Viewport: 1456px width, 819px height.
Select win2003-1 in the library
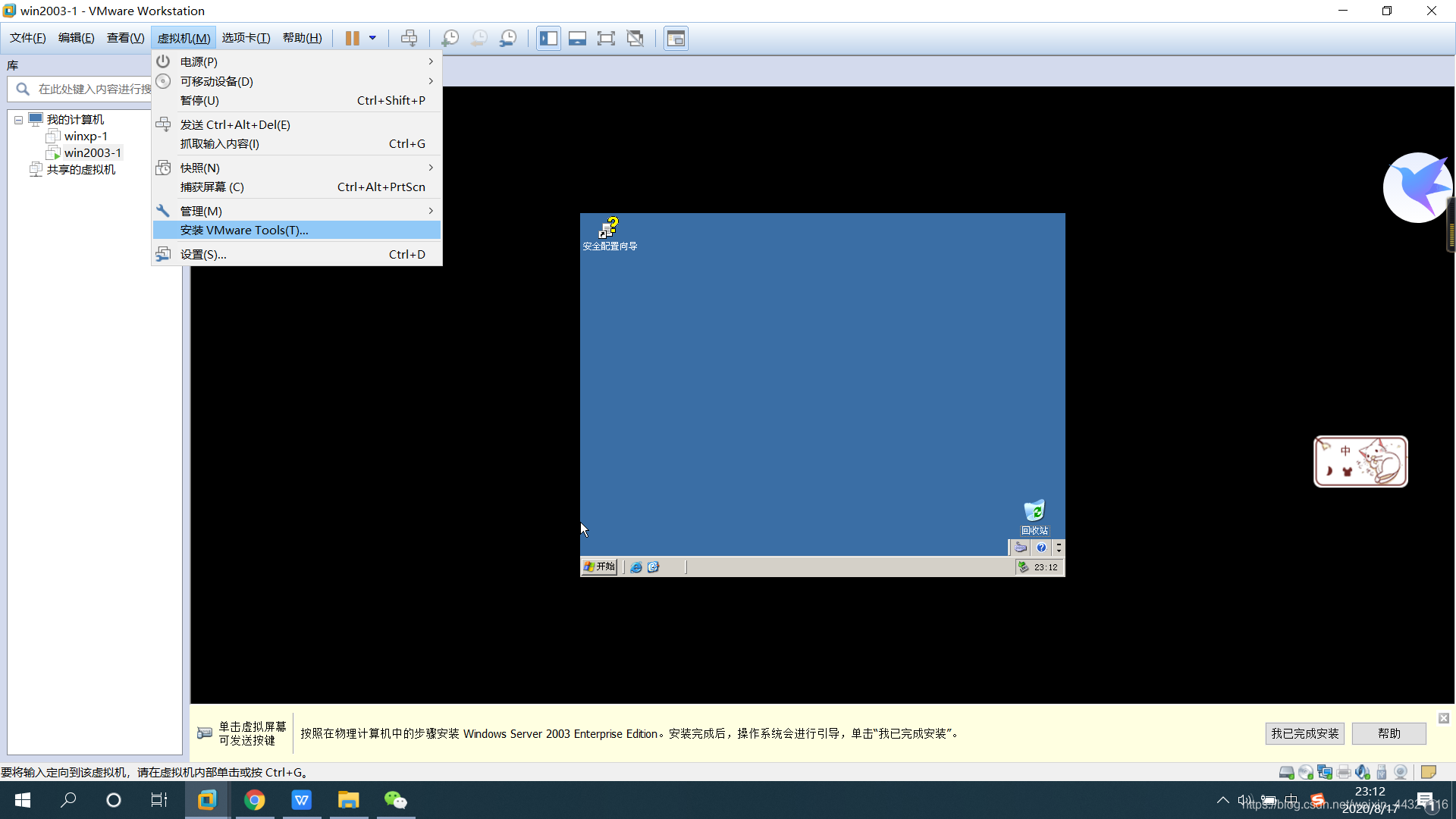tap(93, 153)
